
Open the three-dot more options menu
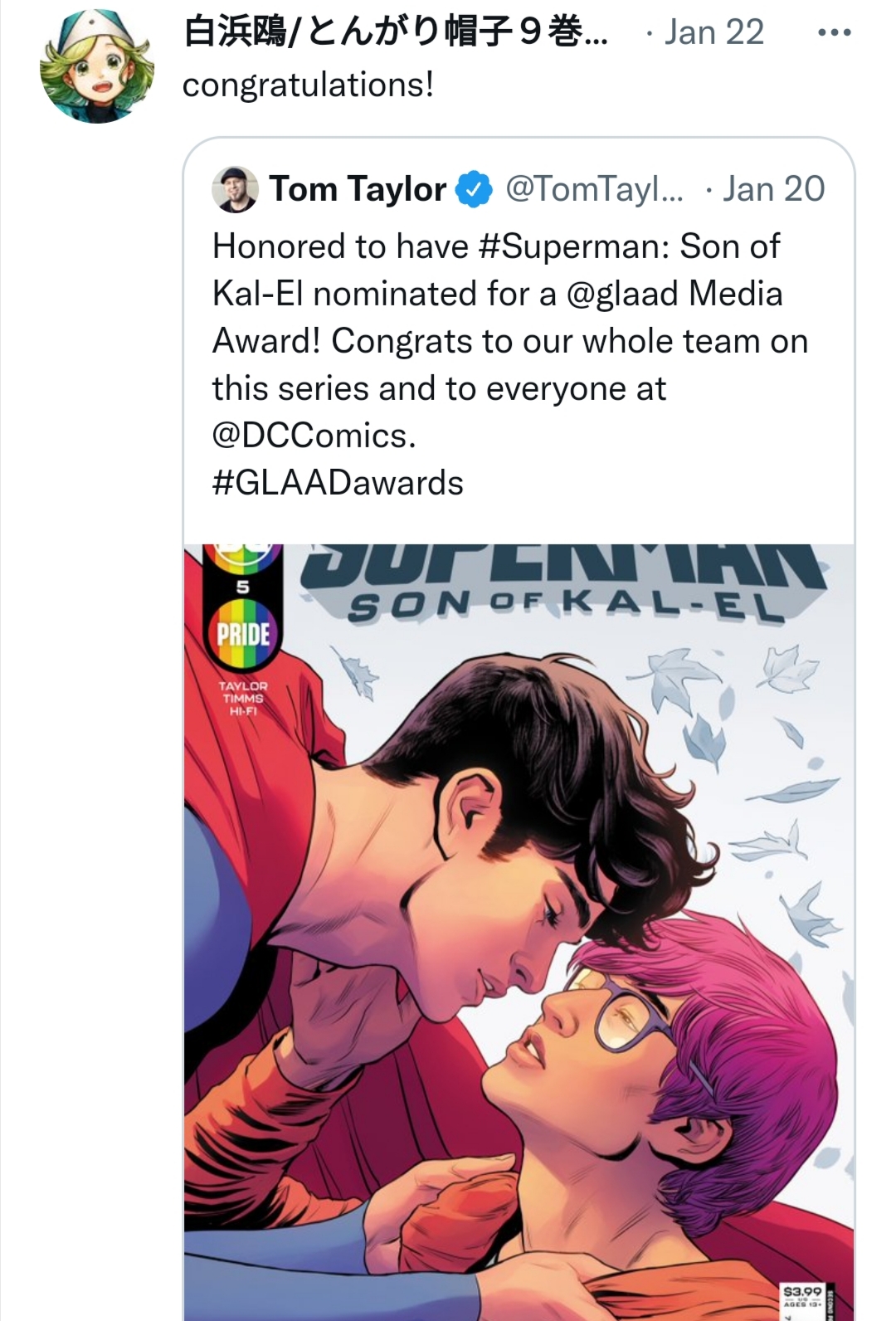(x=834, y=33)
